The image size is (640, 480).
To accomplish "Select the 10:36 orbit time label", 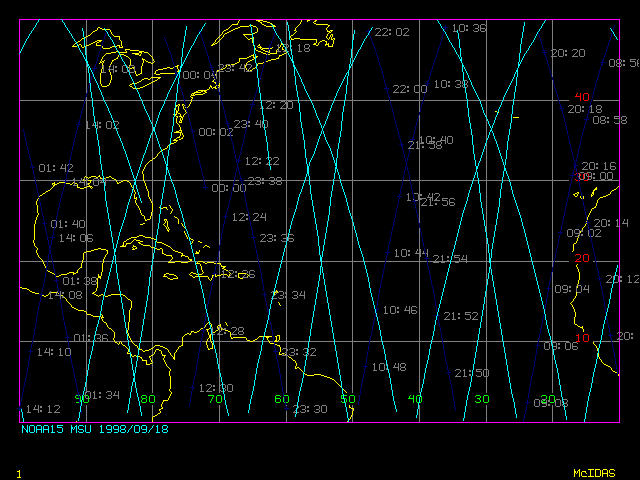I will pyautogui.click(x=469, y=28).
